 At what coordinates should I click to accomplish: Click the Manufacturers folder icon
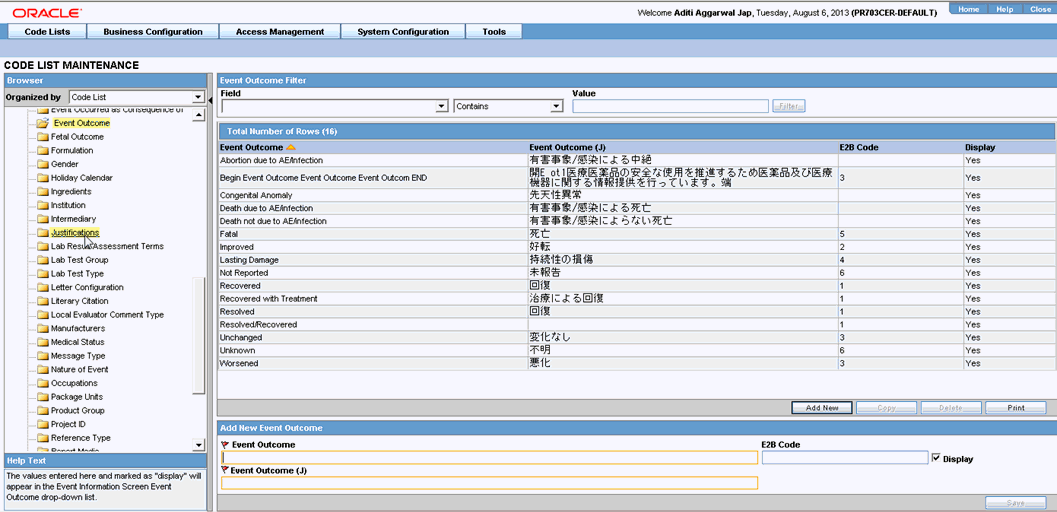tap(42, 328)
